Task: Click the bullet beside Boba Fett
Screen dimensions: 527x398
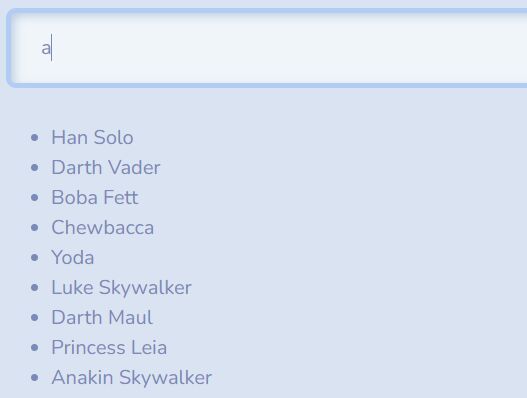Action: pos(34,197)
